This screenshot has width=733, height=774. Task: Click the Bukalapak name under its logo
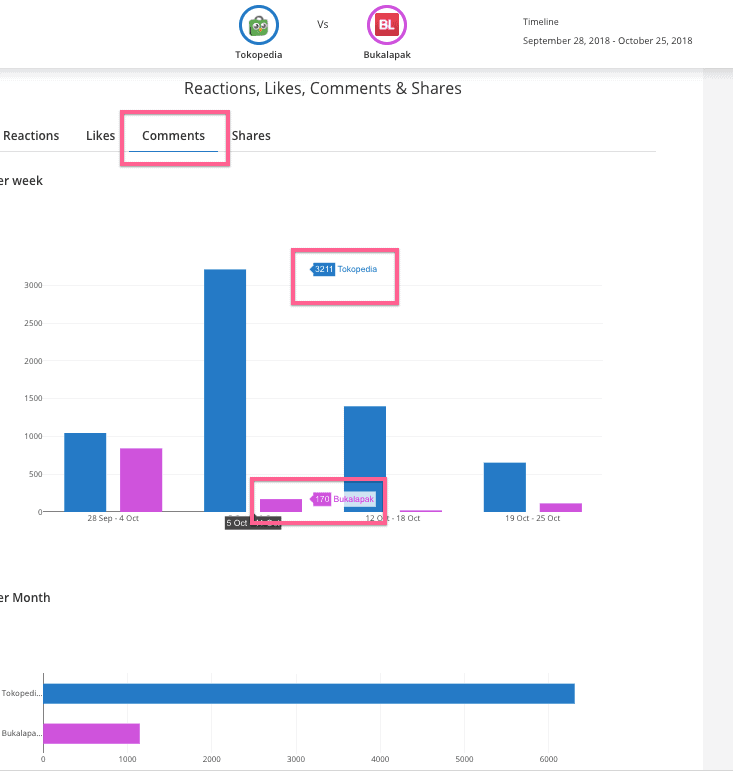pyautogui.click(x=387, y=55)
